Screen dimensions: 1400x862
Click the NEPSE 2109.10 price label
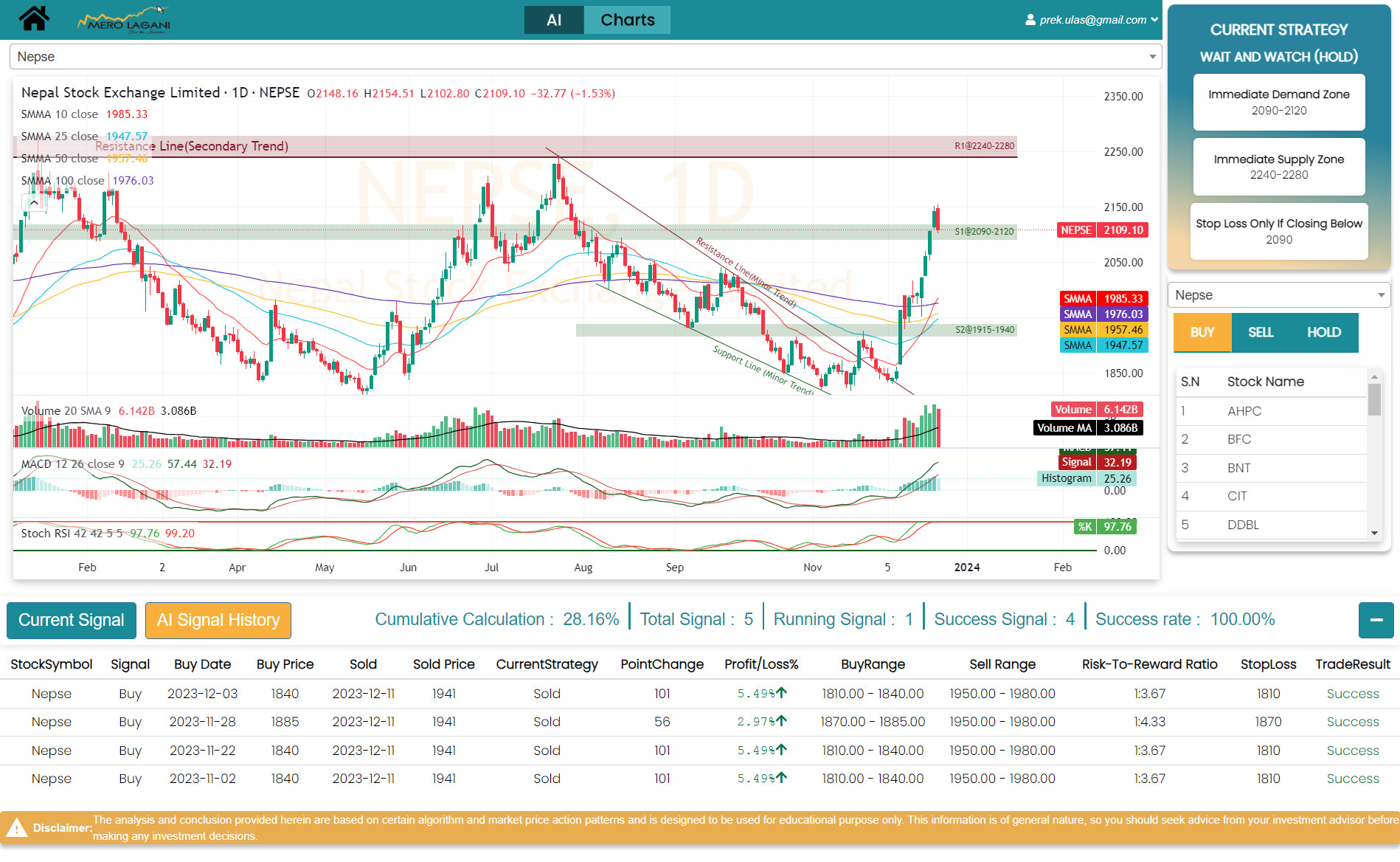pyautogui.click(x=1102, y=230)
